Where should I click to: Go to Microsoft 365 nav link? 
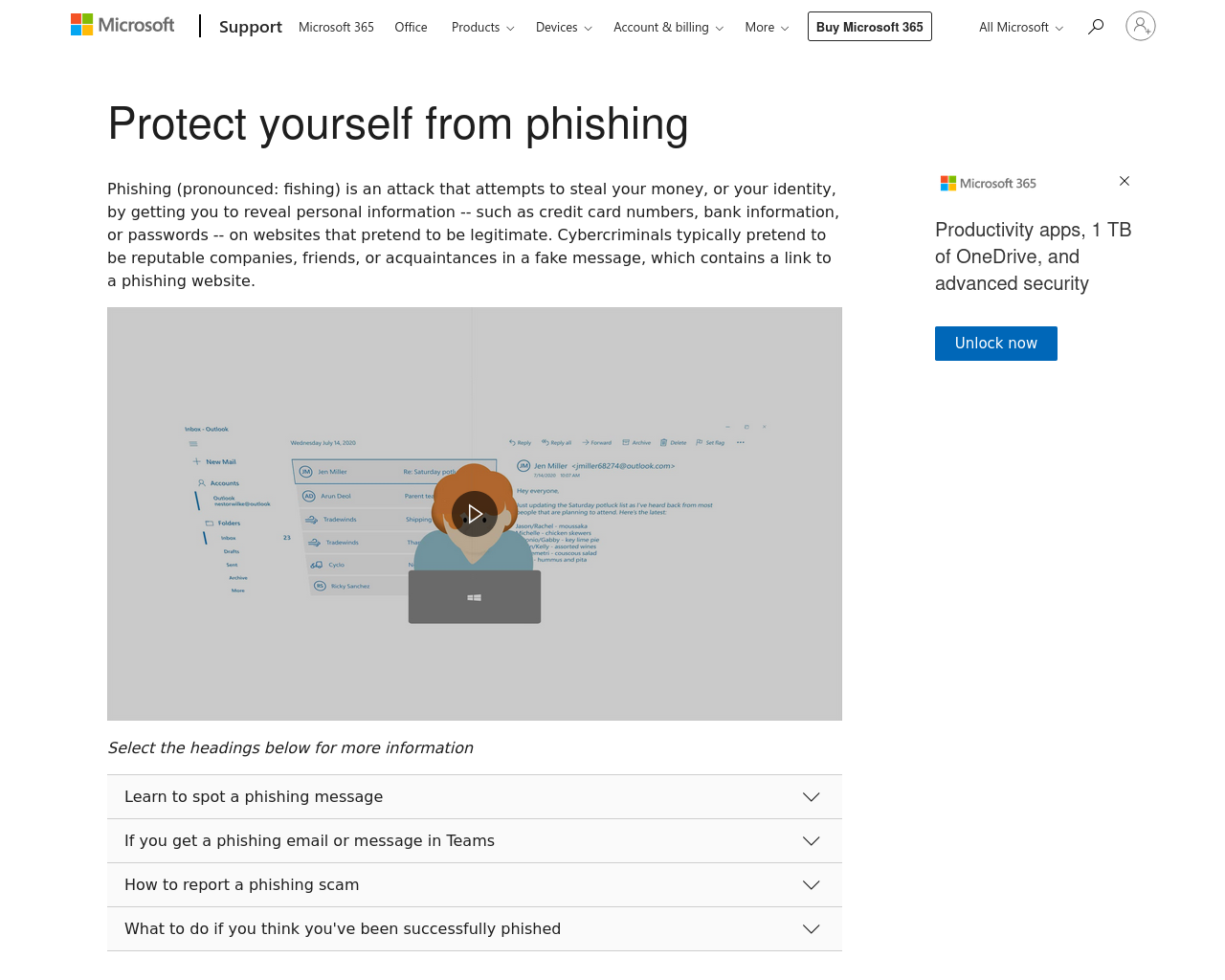(336, 27)
